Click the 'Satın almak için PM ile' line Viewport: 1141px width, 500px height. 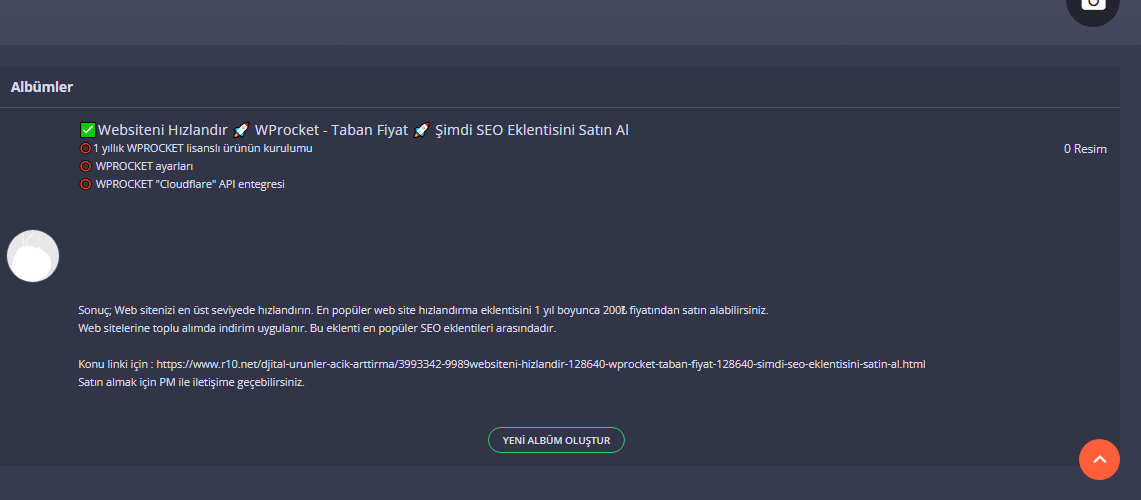click(191, 382)
